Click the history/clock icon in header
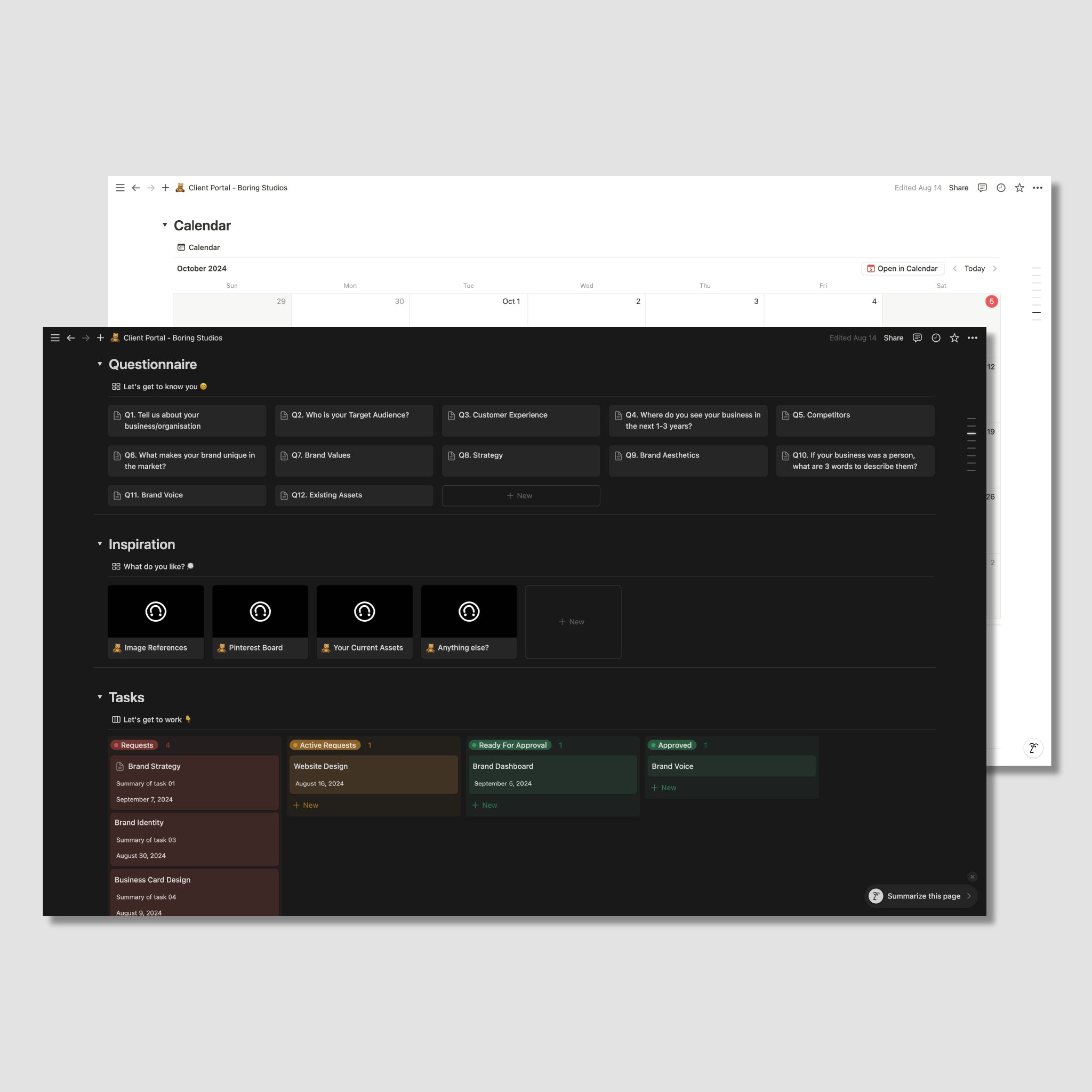This screenshot has width=1092, height=1092. pyautogui.click(x=936, y=338)
